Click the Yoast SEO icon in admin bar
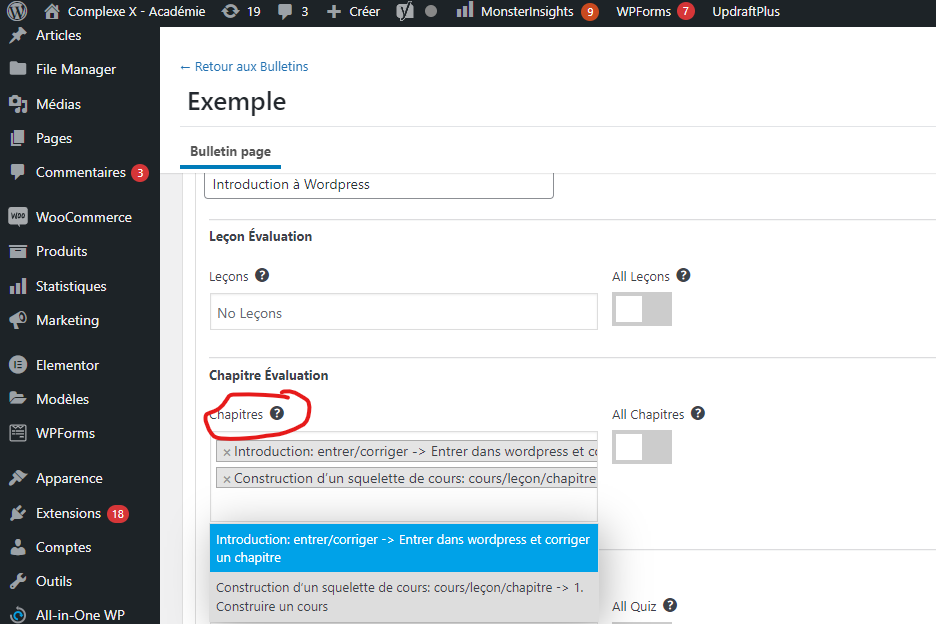 tap(405, 12)
